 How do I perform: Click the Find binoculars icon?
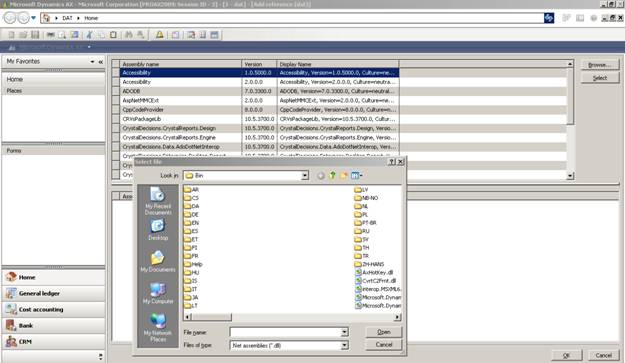coord(128,35)
